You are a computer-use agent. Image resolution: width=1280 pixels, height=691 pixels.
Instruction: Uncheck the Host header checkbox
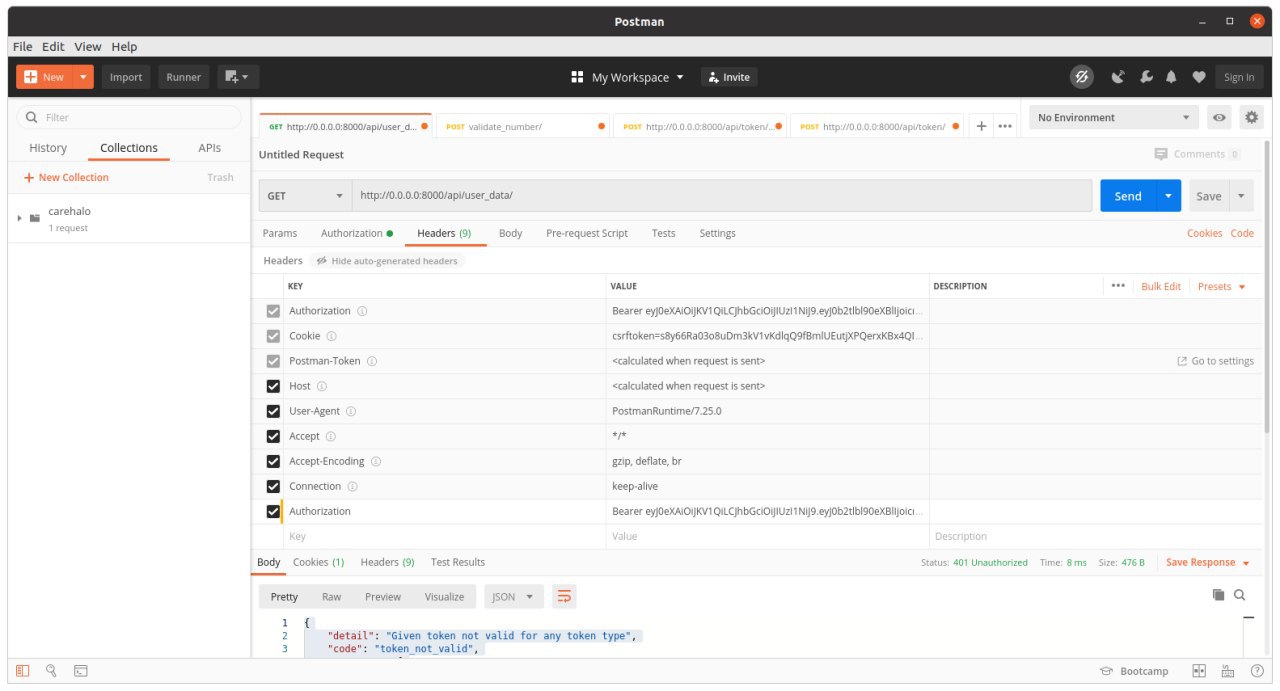pyautogui.click(x=273, y=386)
